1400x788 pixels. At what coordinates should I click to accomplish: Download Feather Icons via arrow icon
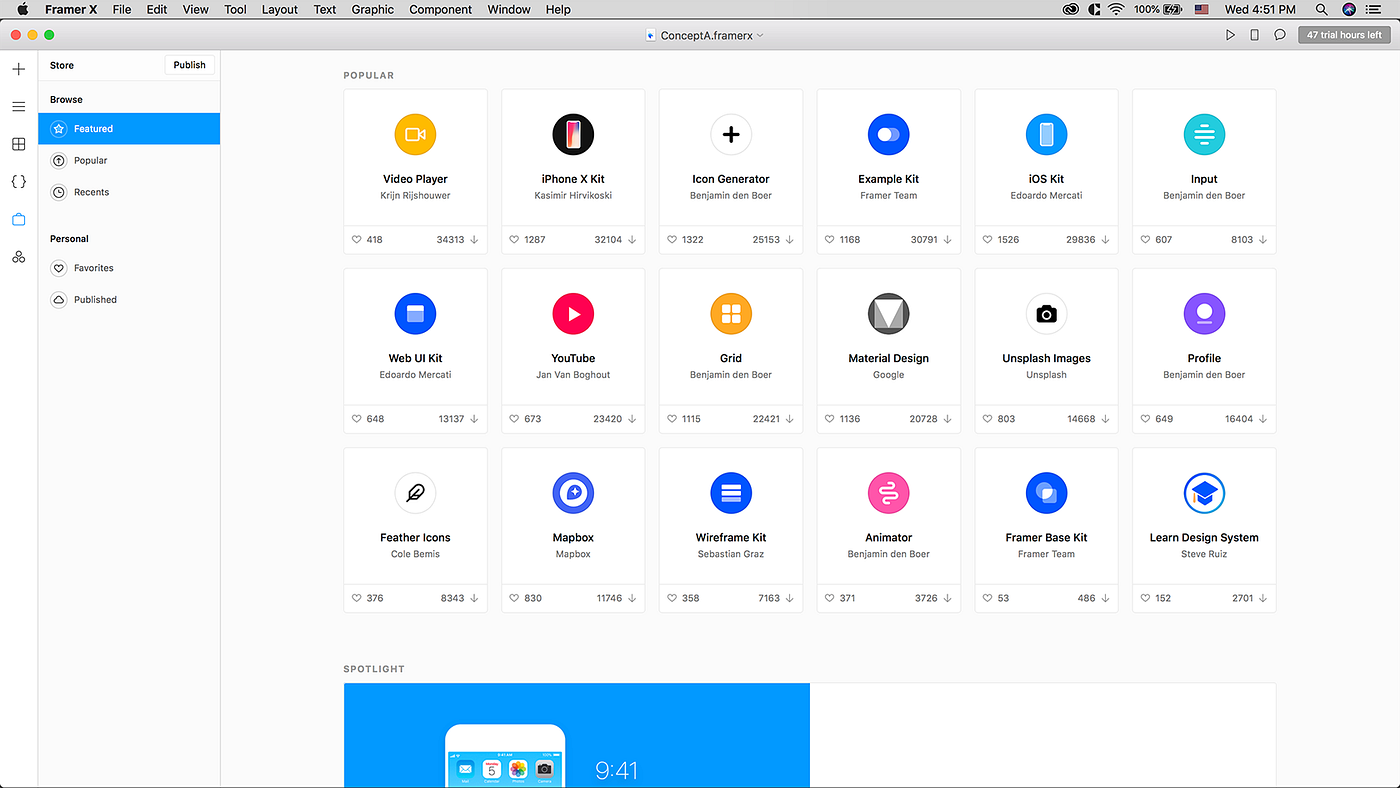click(x=474, y=598)
